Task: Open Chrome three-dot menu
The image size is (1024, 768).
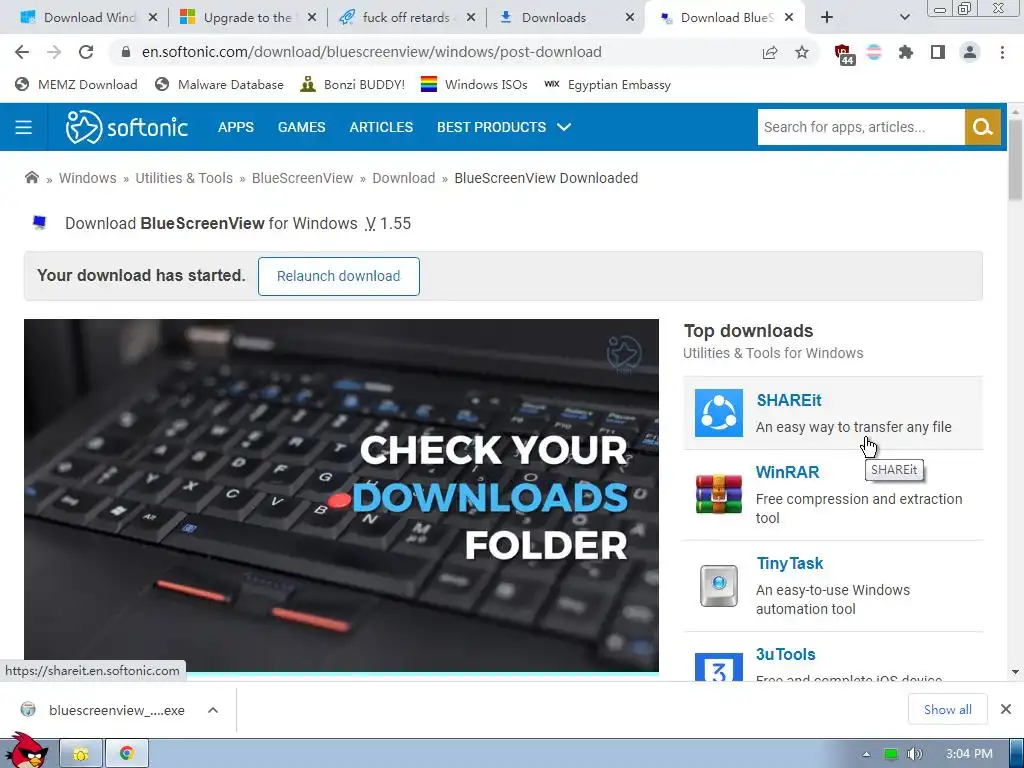Action: click(x=1002, y=52)
